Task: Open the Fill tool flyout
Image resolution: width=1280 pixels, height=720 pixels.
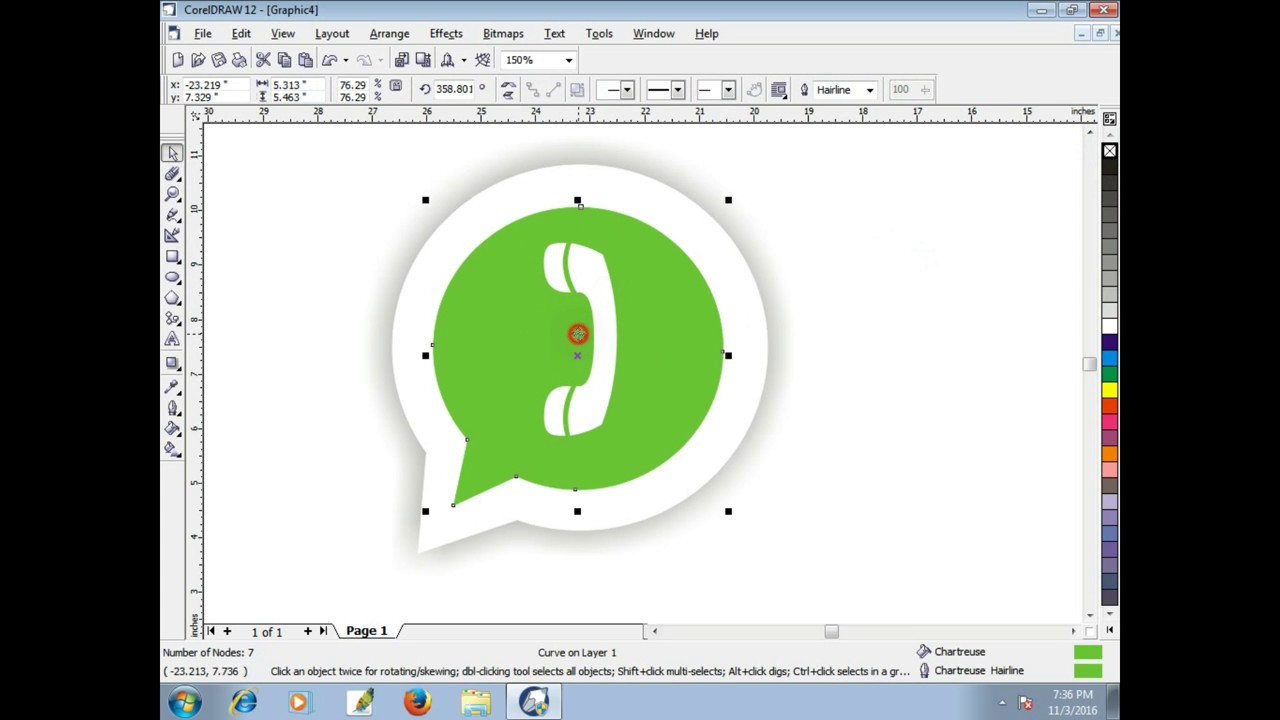Action: (x=172, y=429)
